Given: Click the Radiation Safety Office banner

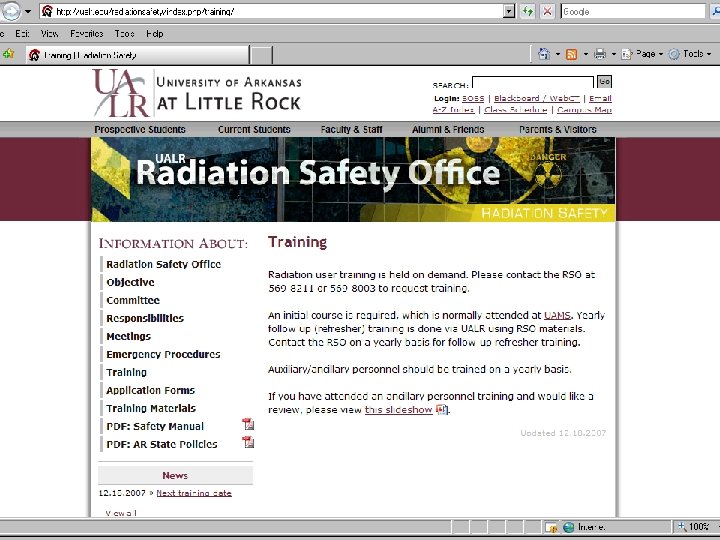Looking at the screenshot, I should [353, 179].
